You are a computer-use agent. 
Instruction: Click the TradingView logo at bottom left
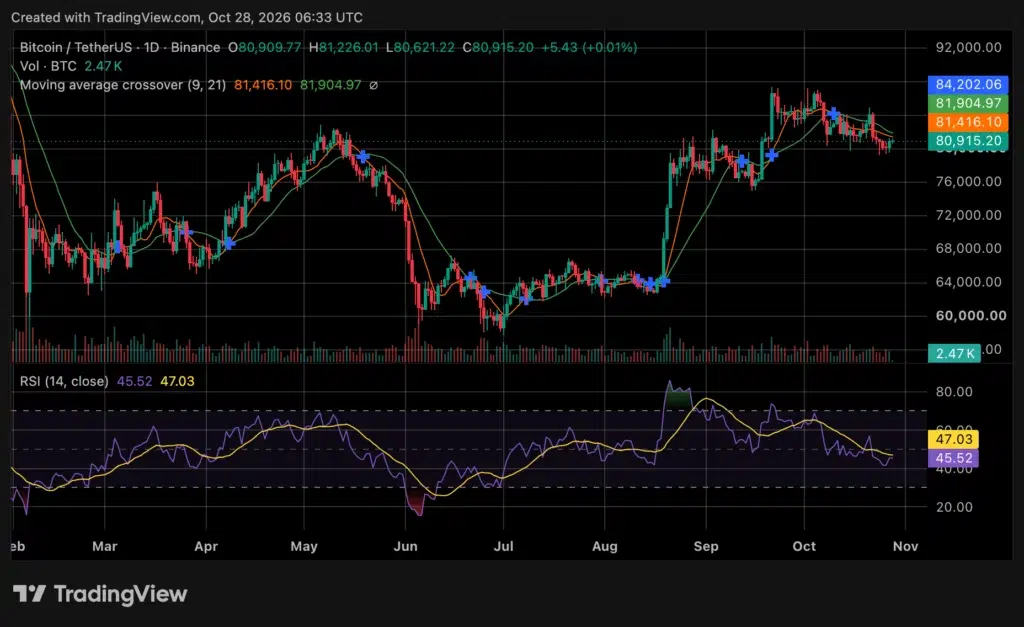point(100,594)
